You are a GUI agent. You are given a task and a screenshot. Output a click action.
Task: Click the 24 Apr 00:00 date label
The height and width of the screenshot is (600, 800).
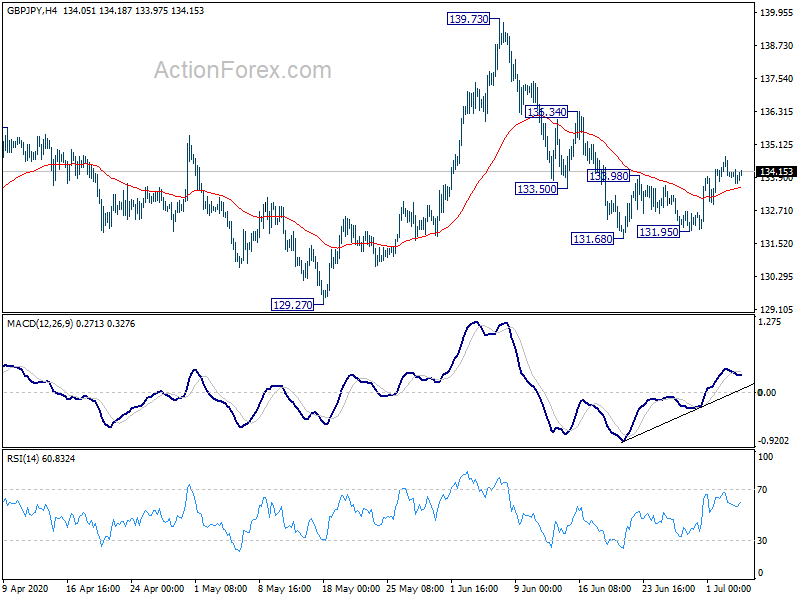[x=157, y=589]
